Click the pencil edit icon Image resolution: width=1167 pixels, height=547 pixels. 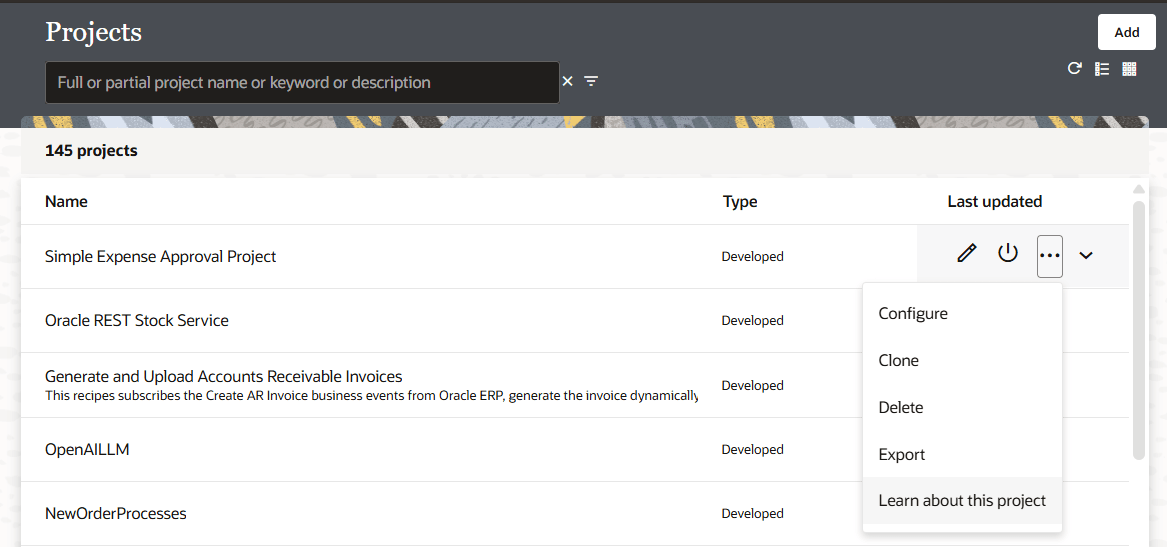pos(966,254)
